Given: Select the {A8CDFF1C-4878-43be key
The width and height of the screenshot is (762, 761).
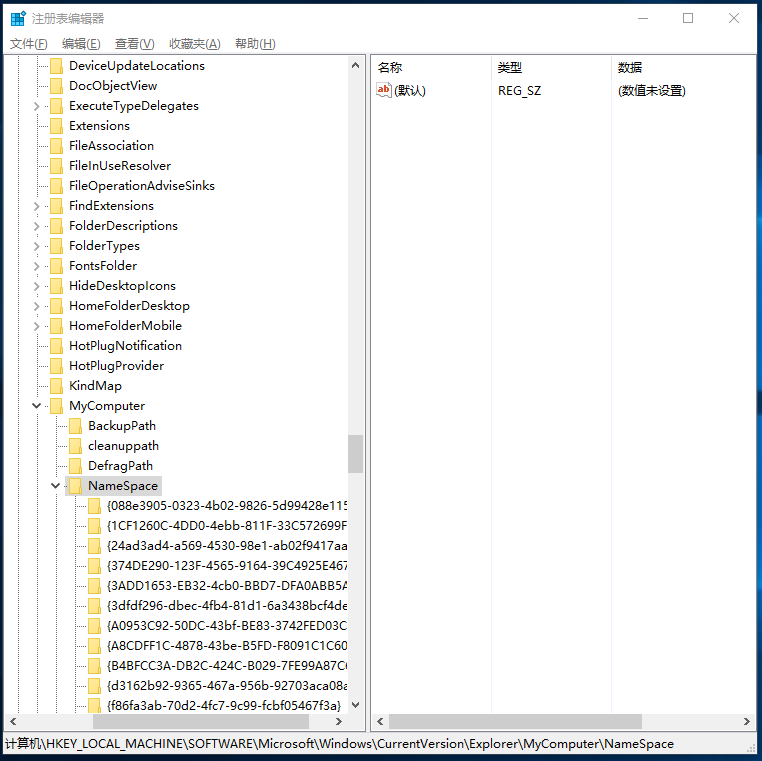Looking at the screenshot, I should [227, 645].
